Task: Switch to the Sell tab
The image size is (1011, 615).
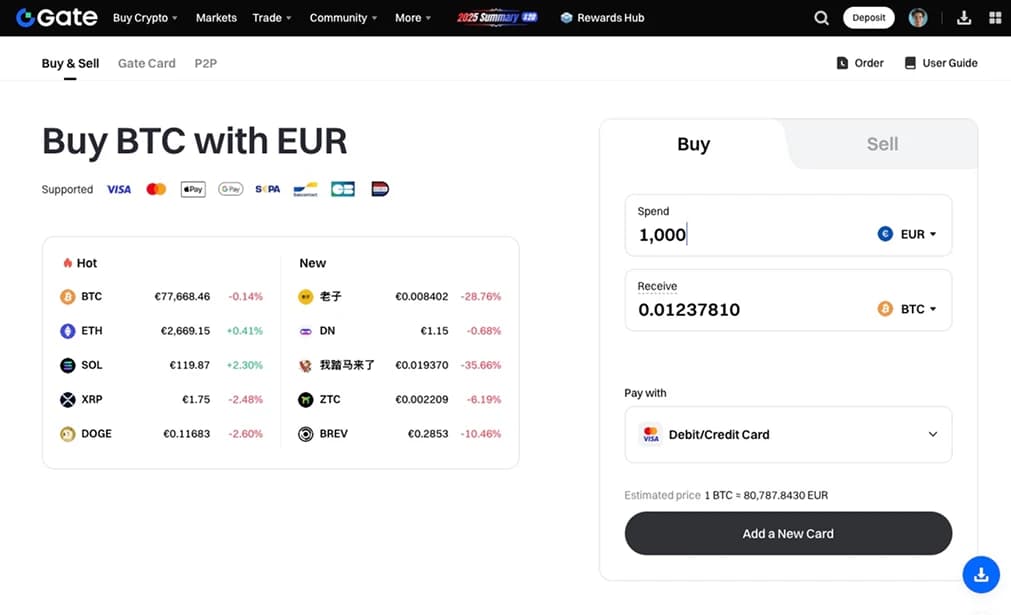Action: click(881, 144)
